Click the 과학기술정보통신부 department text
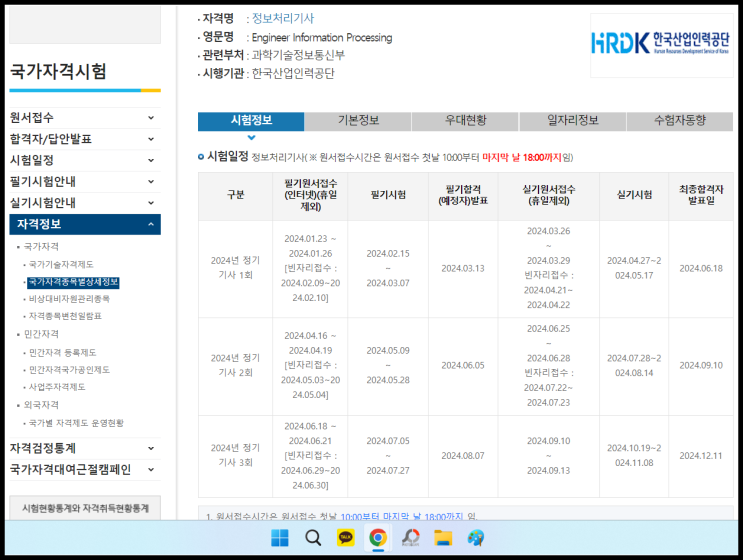The width and height of the screenshot is (743, 560). (x=298, y=55)
